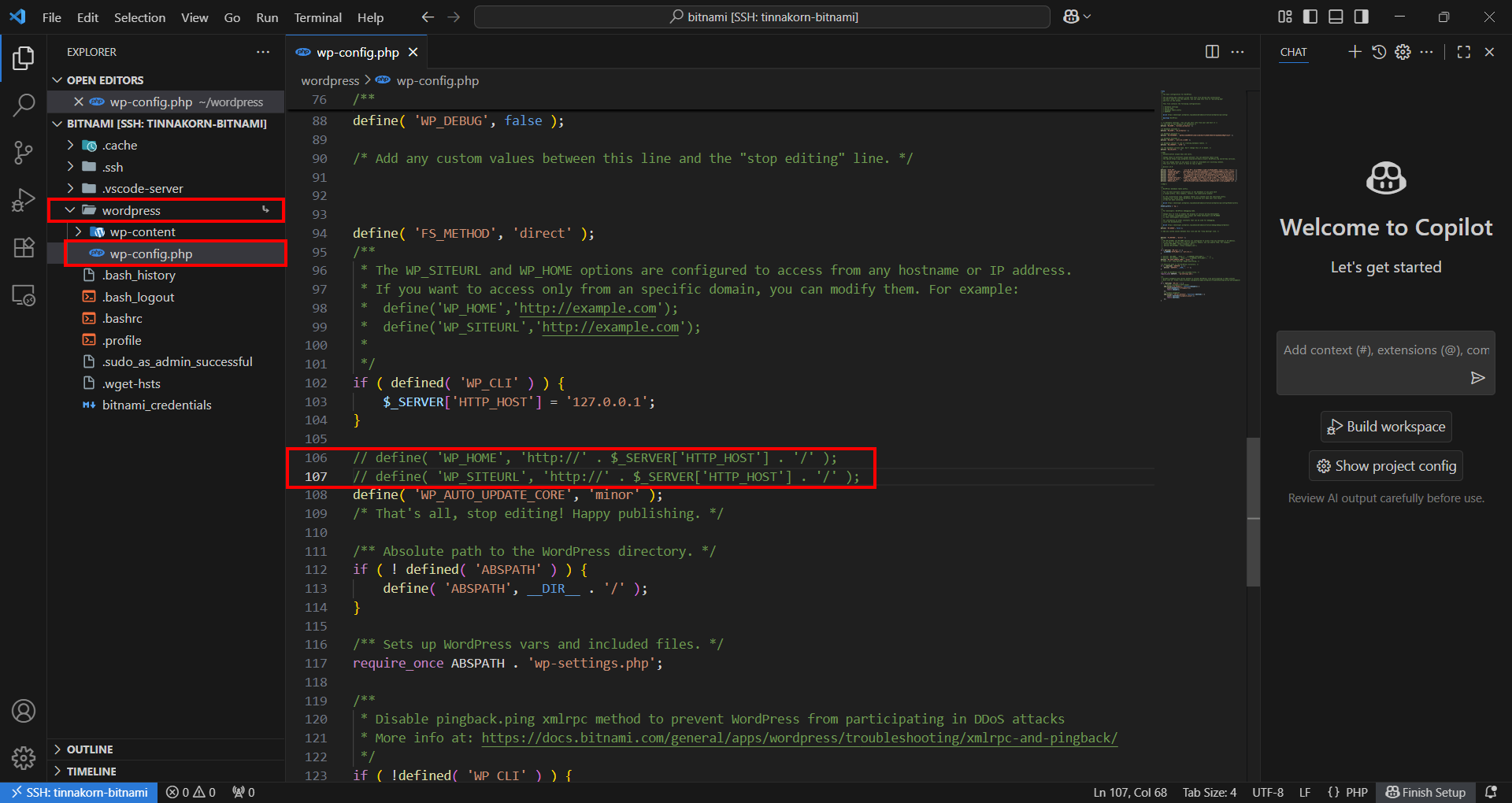Click the Customize Layout icon
The image size is (1512, 803).
(1285, 17)
